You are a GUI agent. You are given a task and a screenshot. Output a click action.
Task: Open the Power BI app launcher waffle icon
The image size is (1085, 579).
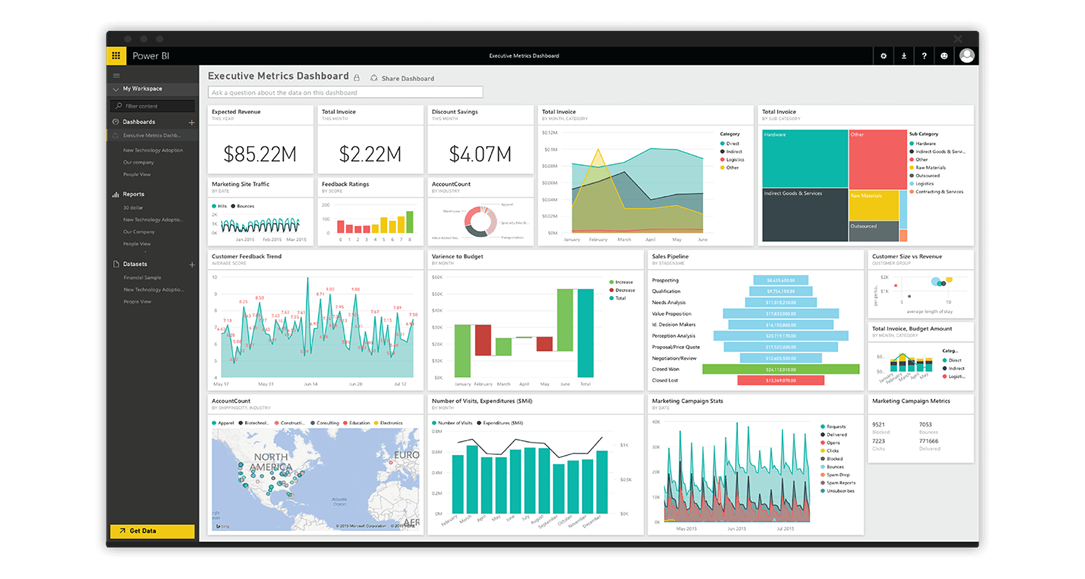(x=115, y=55)
